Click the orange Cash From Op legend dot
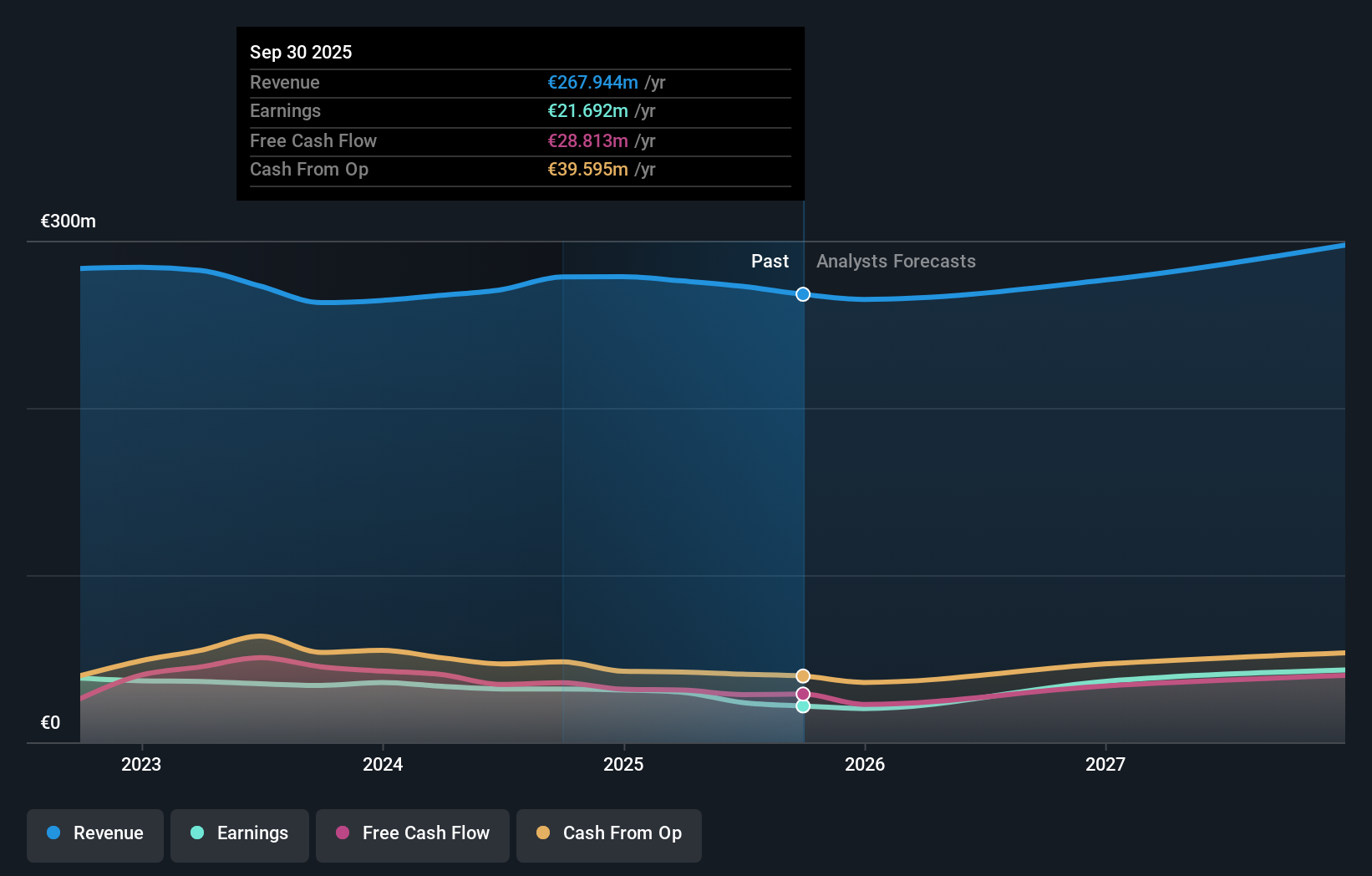Image resolution: width=1372 pixels, height=876 pixels. click(543, 833)
